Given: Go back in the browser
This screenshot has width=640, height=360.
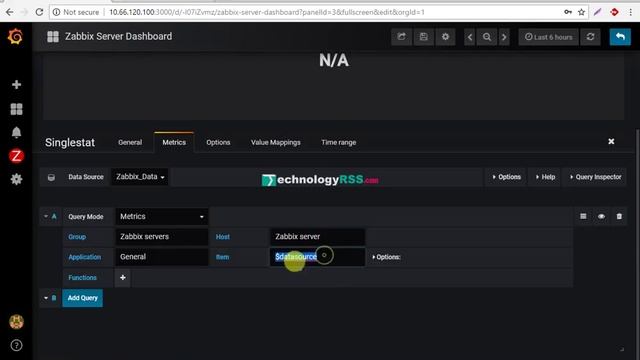Looking at the screenshot, I should pos(9,12).
